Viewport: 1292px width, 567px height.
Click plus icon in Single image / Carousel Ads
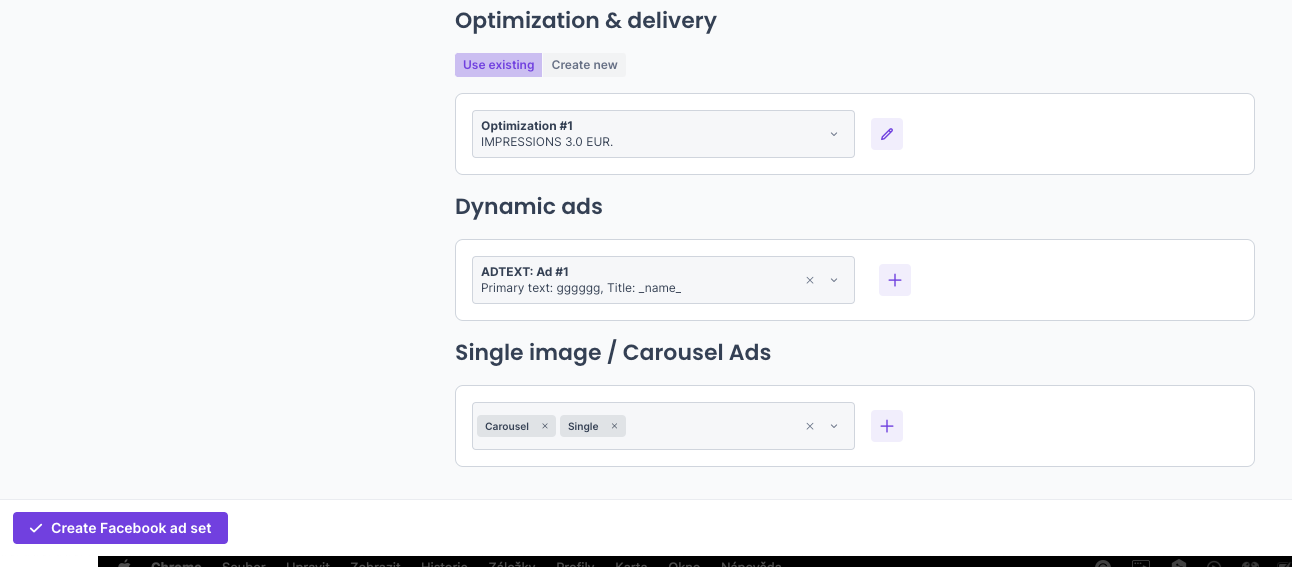(x=886, y=426)
